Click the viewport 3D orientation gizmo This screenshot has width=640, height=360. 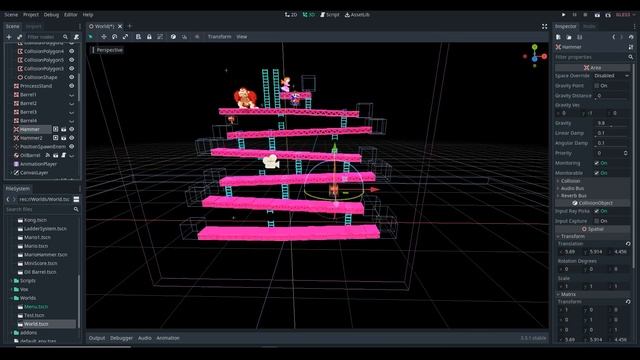pyautogui.click(x=535, y=56)
